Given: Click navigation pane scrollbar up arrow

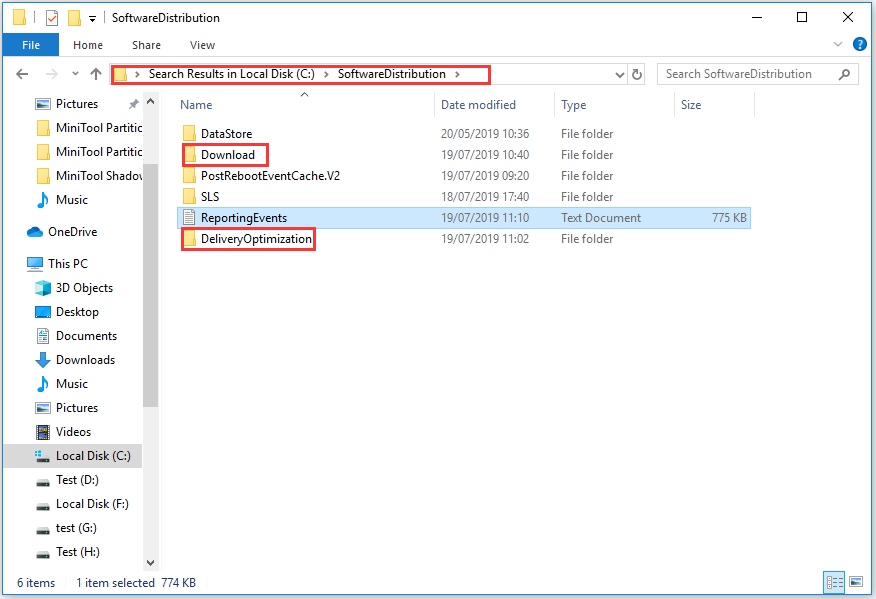Looking at the screenshot, I should pyautogui.click(x=150, y=102).
